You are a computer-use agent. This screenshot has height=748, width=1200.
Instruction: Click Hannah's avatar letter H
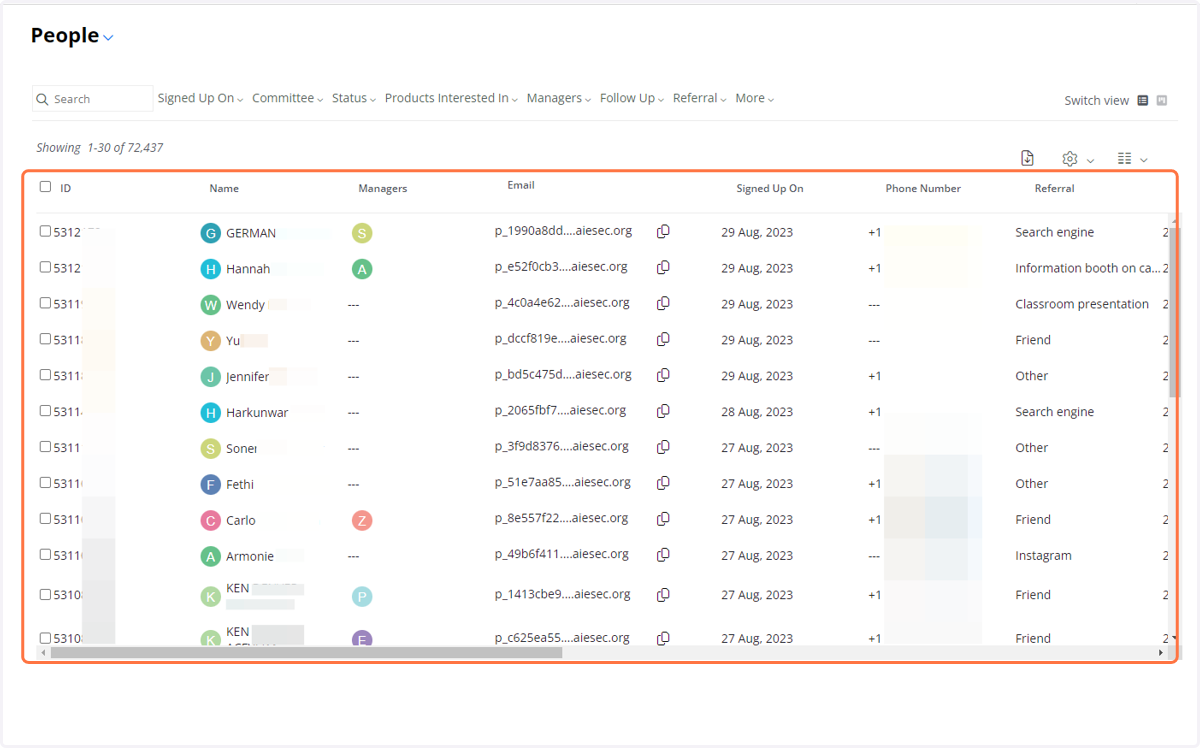210,269
